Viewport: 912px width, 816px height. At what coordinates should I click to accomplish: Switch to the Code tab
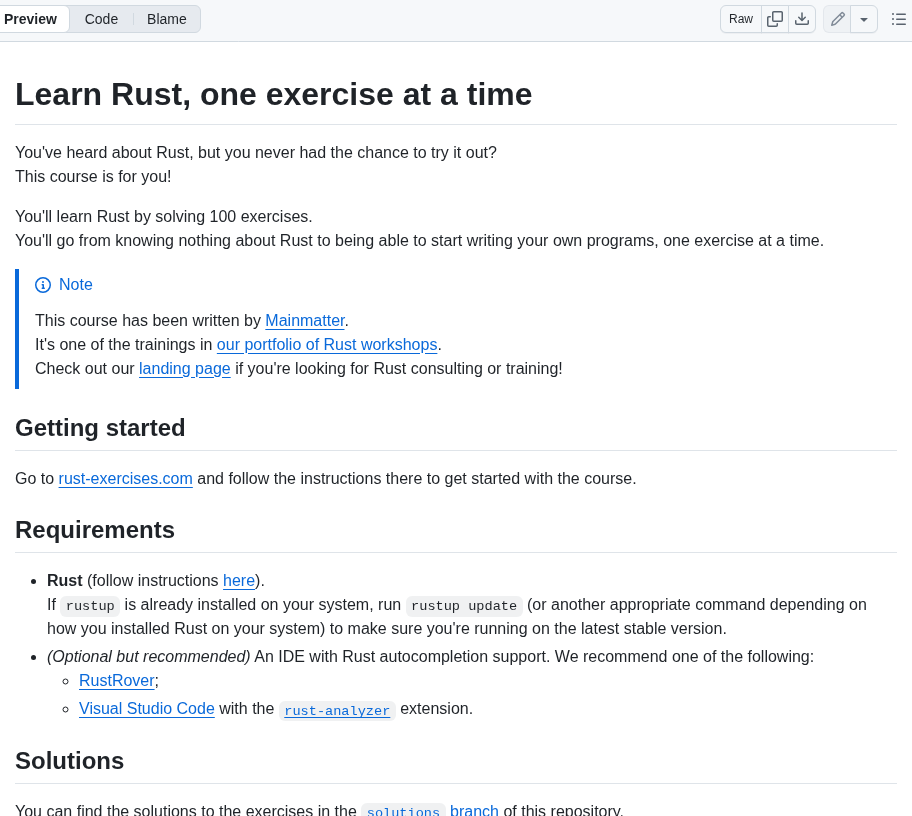pyautogui.click(x=101, y=19)
